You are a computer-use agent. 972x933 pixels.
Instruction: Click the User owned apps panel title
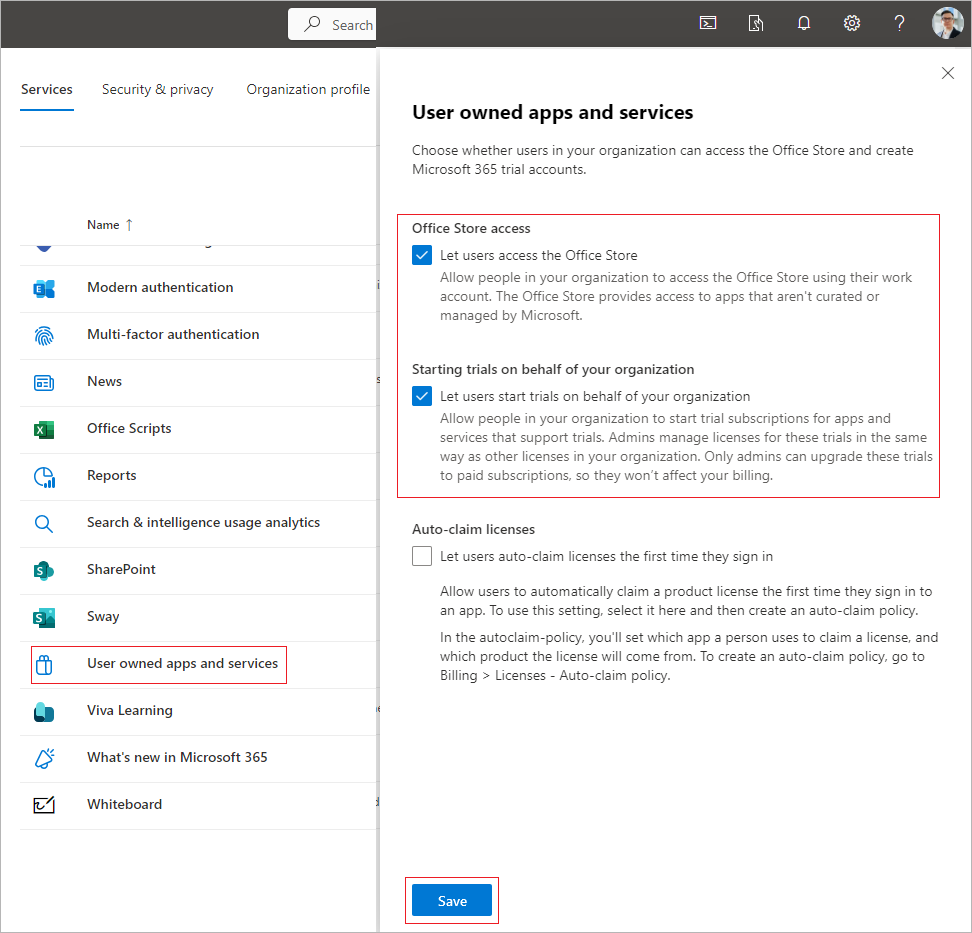[552, 112]
